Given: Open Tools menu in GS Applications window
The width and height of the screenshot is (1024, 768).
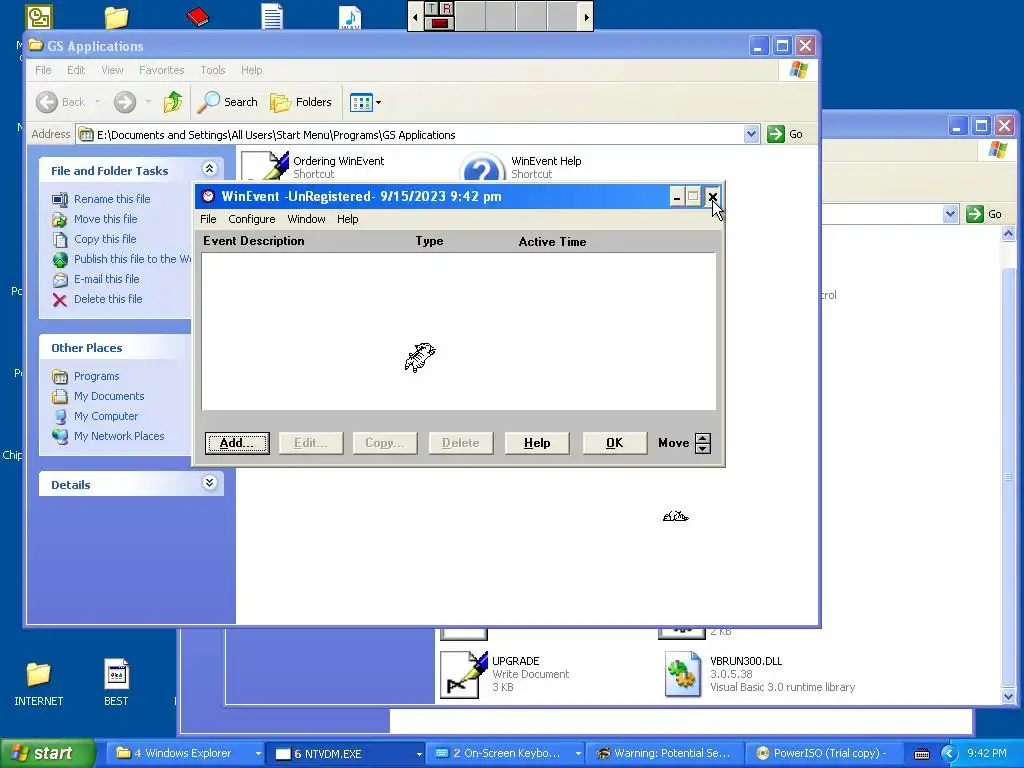Looking at the screenshot, I should point(213,70).
